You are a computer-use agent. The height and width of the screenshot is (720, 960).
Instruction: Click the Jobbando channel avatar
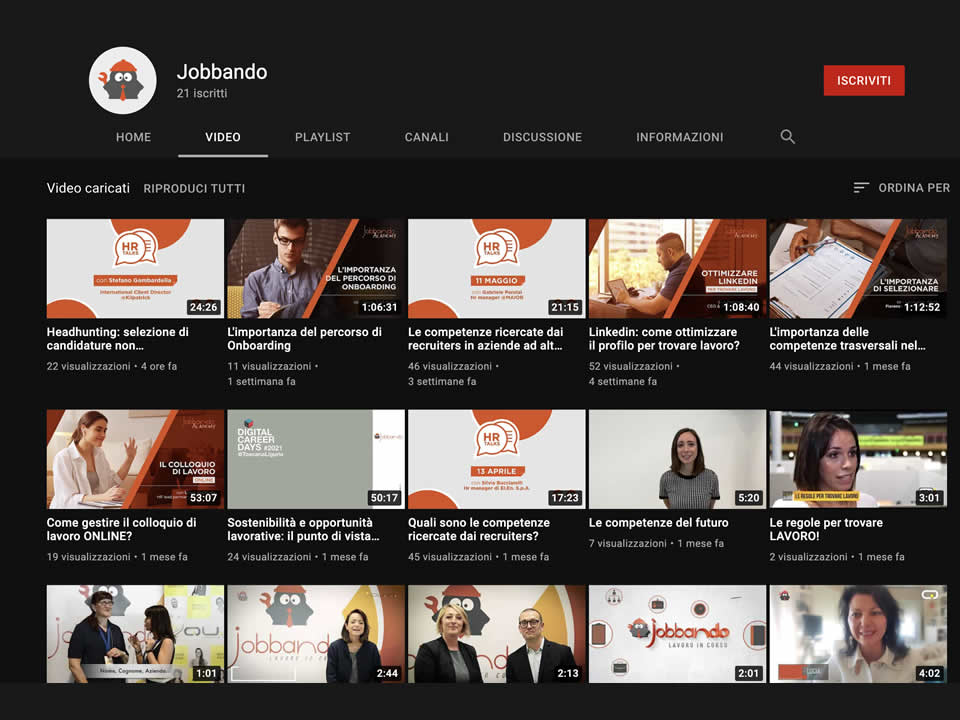pos(122,80)
